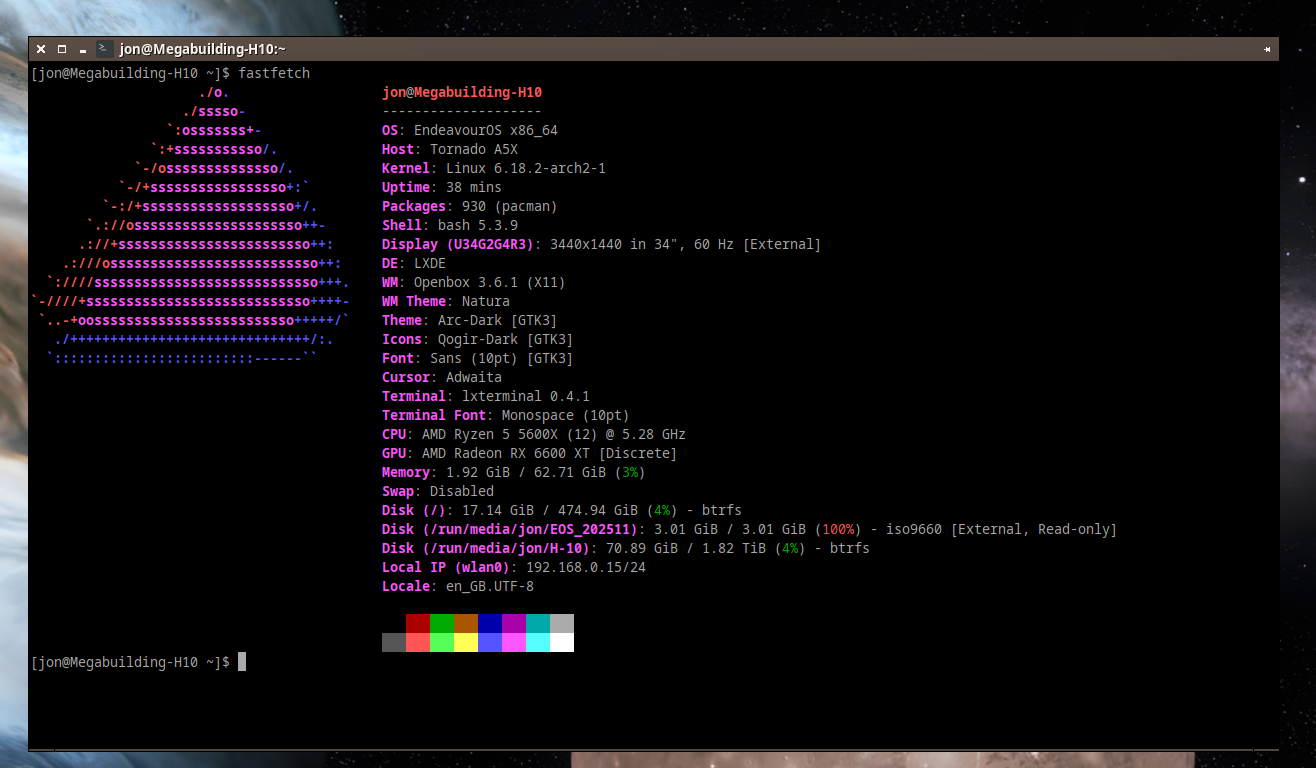Select the "Tornado A5X" host value

[474, 149]
